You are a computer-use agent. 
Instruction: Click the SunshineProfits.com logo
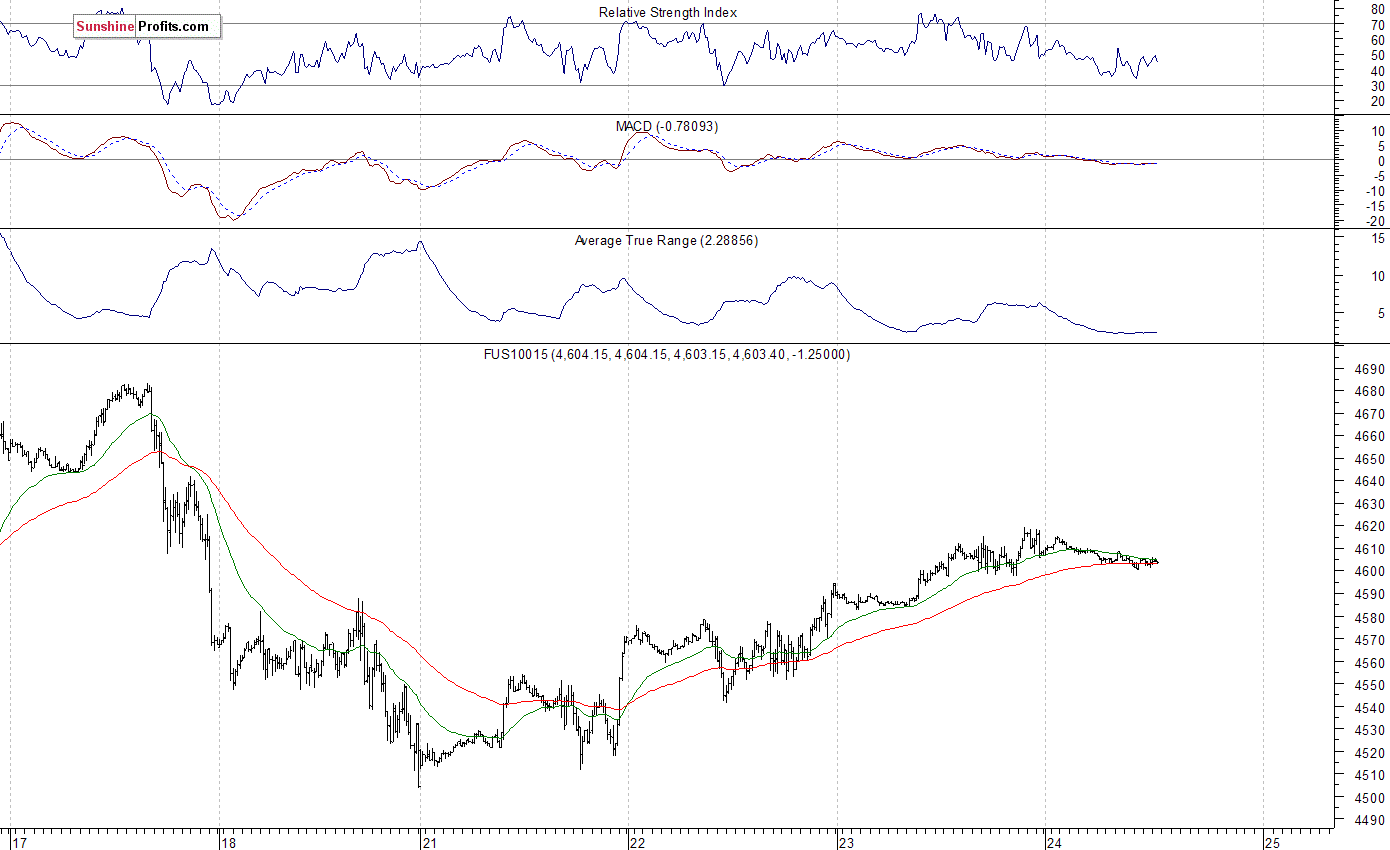146,26
